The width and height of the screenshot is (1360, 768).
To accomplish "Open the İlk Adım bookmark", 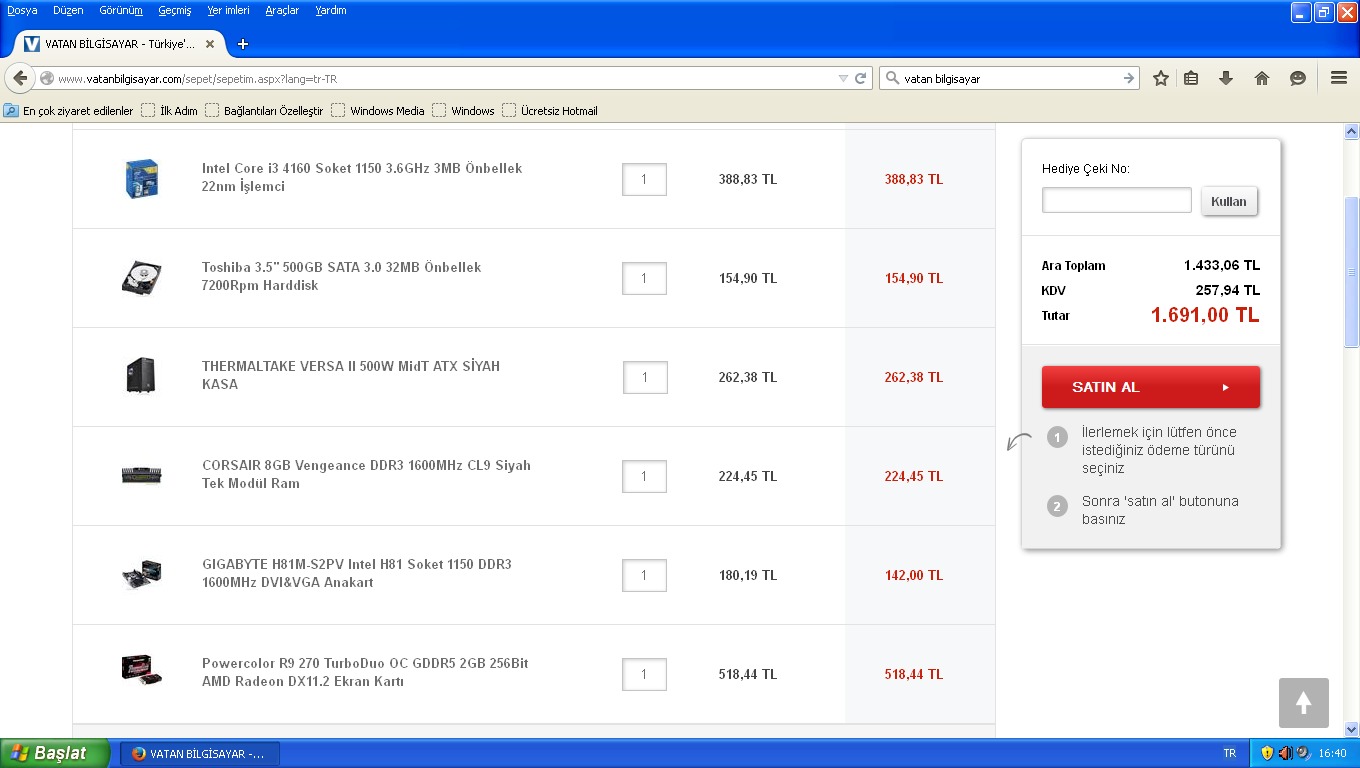I will coord(169,111).
